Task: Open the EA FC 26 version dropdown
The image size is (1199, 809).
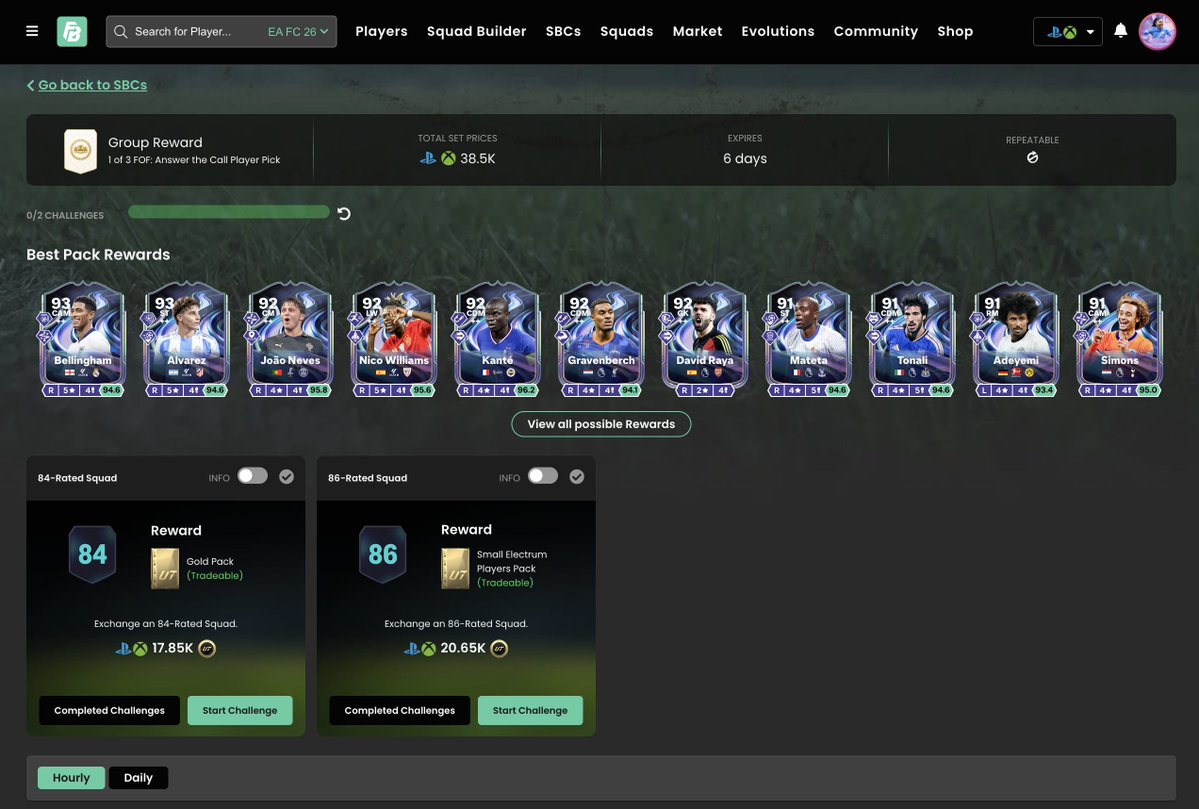Action: point(294,29)
